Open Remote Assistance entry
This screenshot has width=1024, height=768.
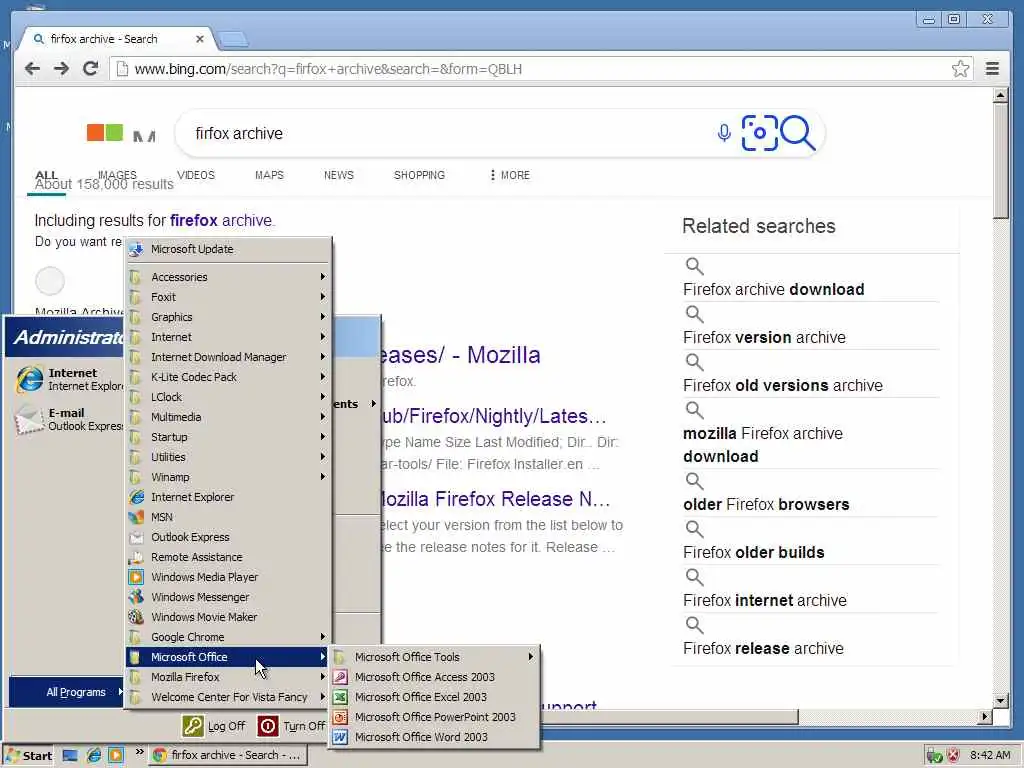point(229,557)
